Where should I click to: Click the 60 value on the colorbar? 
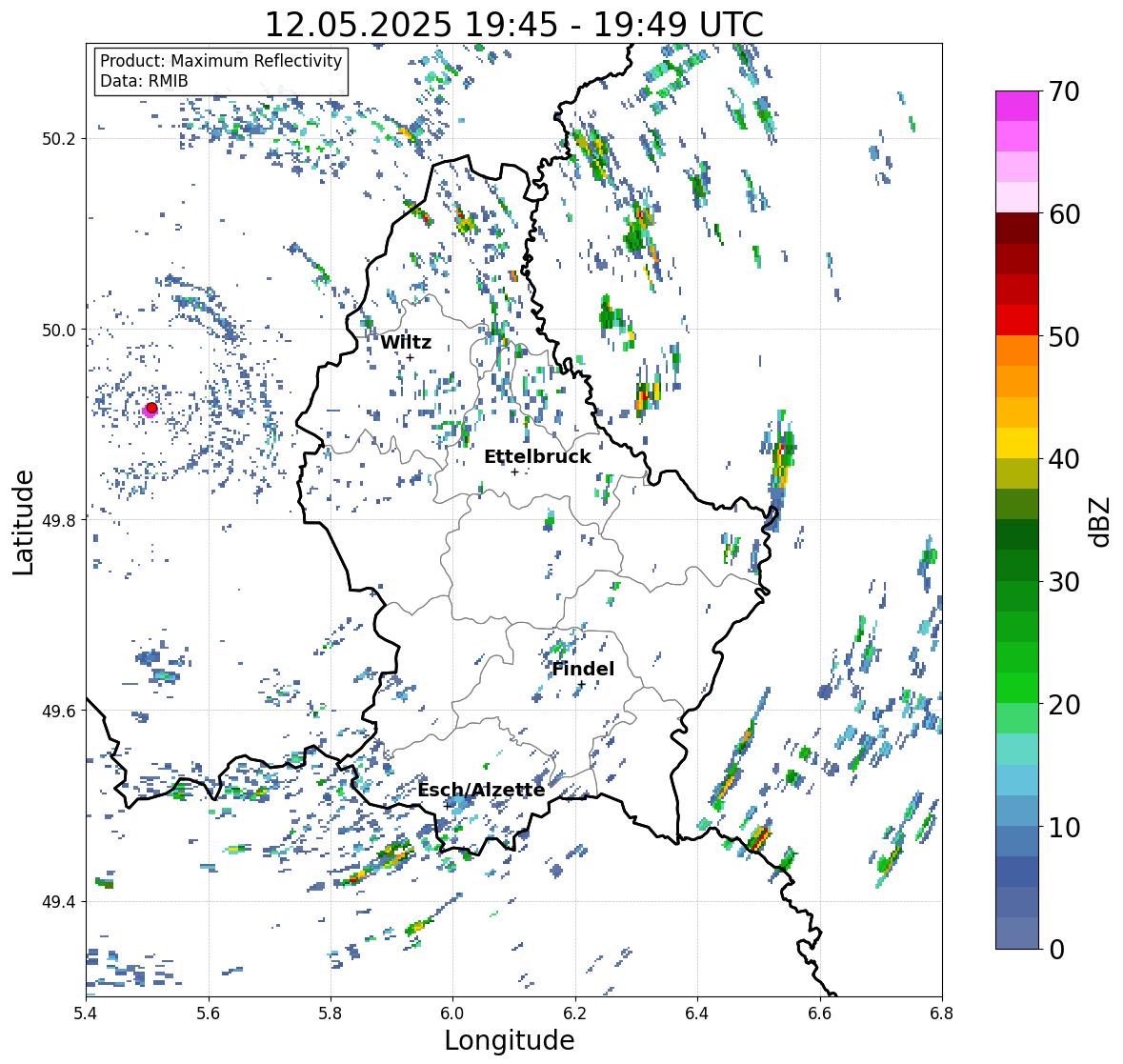click(x=1064, y=214)
